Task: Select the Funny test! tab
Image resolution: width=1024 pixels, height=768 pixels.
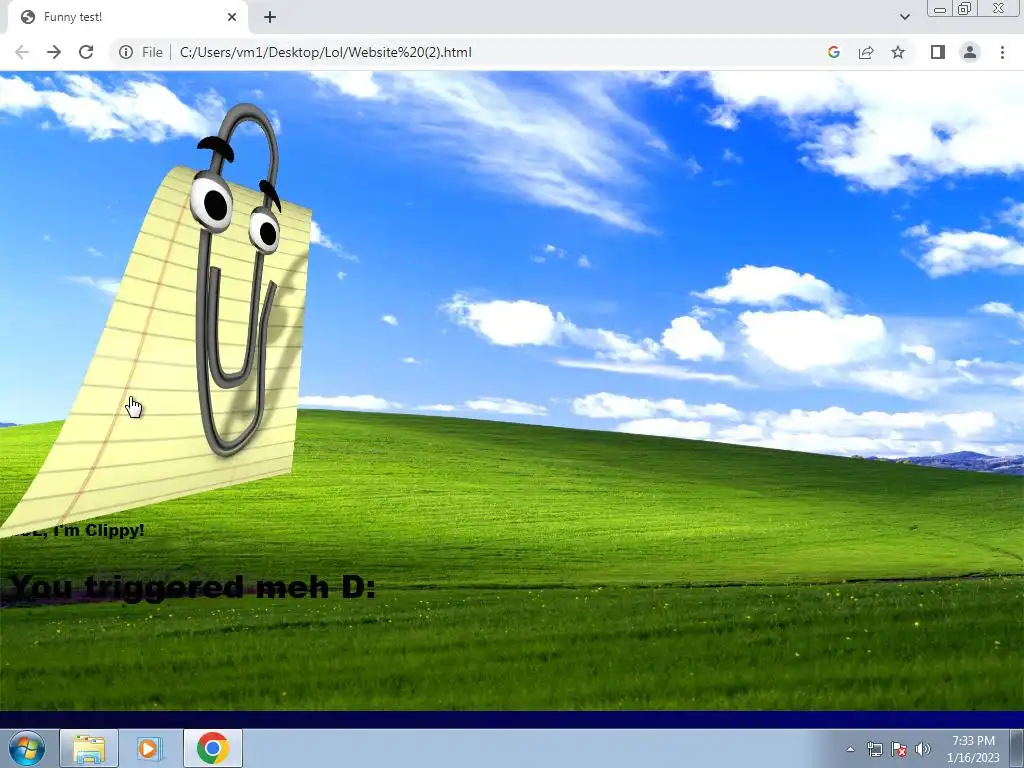Action: tap(127, 17)
